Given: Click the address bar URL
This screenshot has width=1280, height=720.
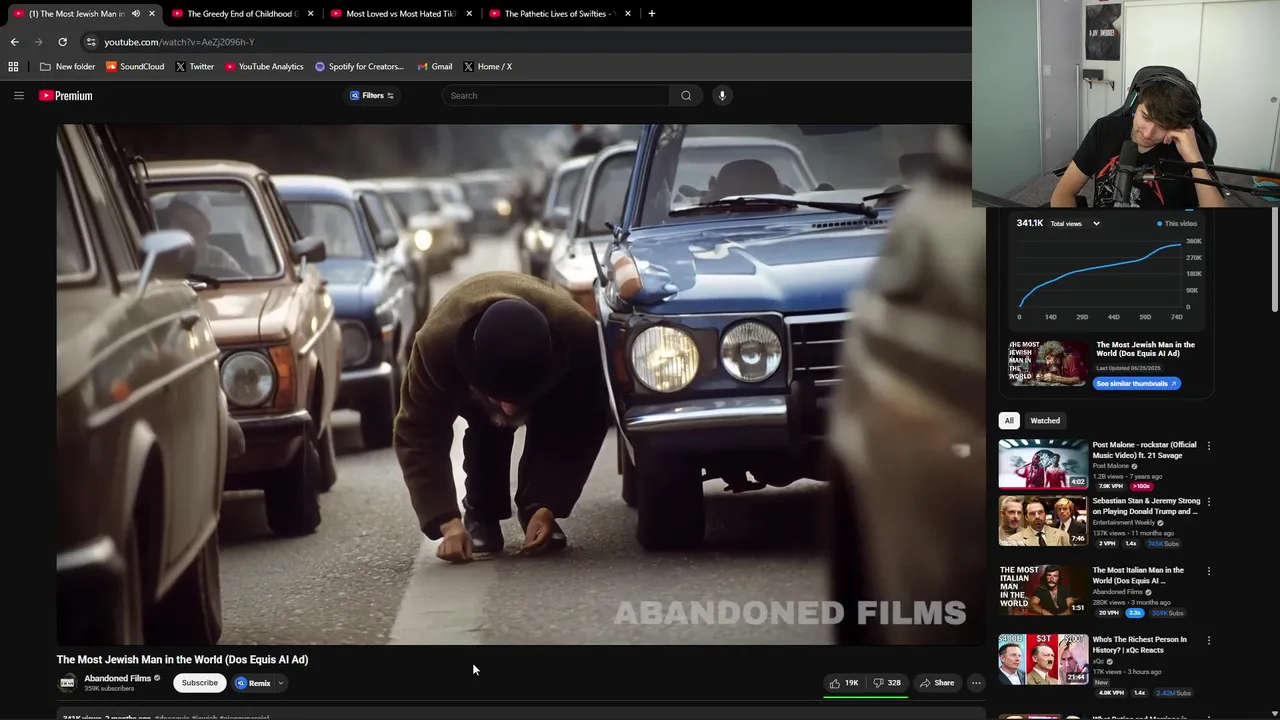Looking at the screenshot, I should [x=179, y=42].
